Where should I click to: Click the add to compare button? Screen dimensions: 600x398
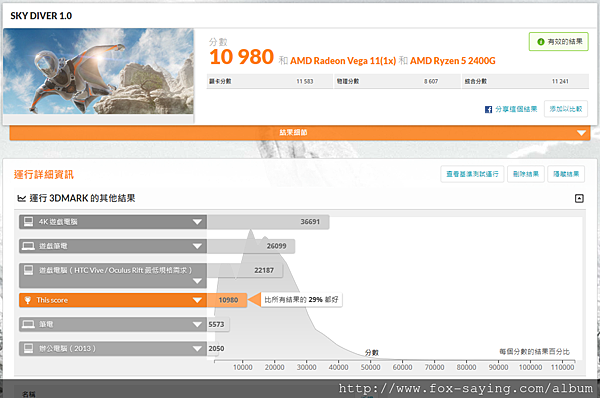566,109
